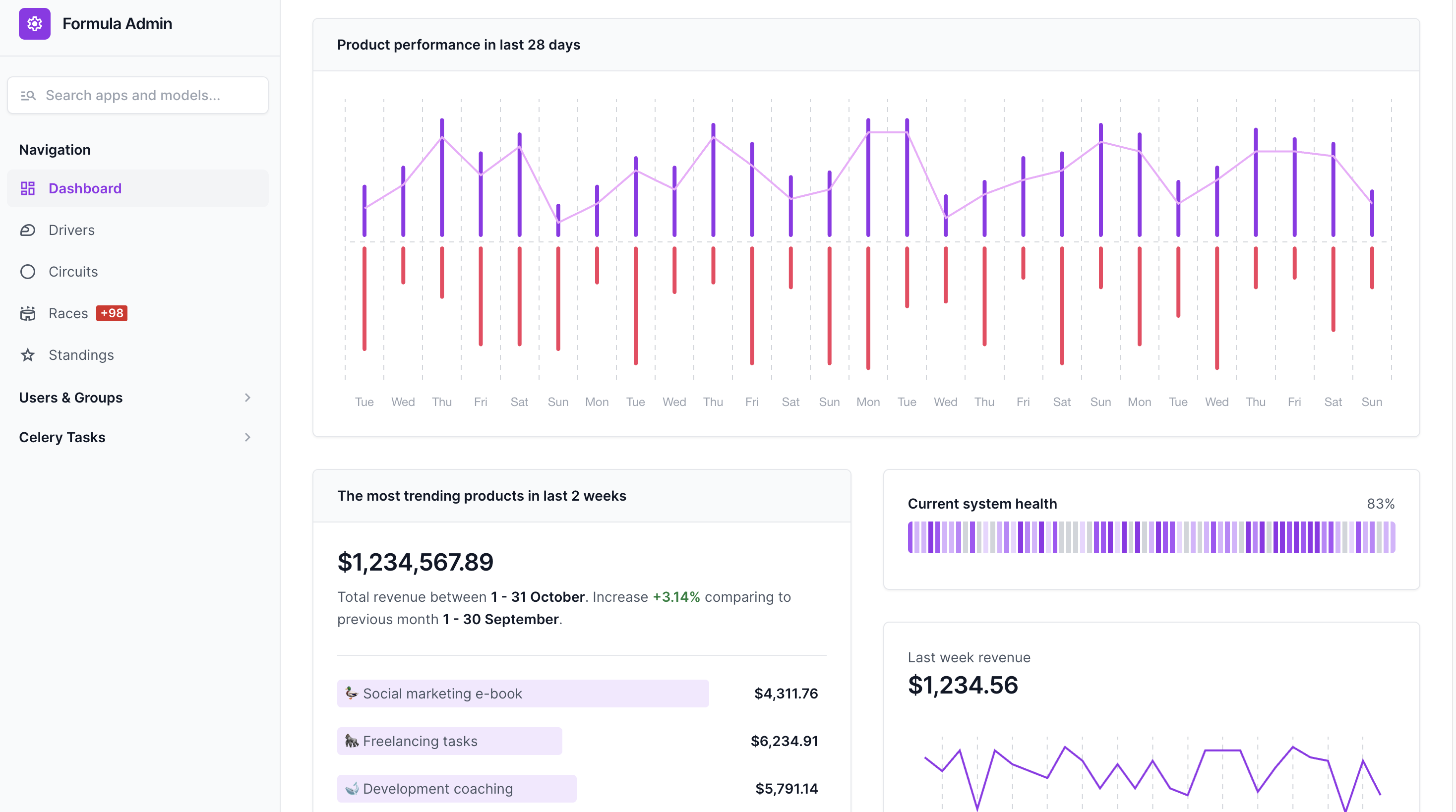Click the 1 - 30 September date range
1456x812 pixels.
501,619
